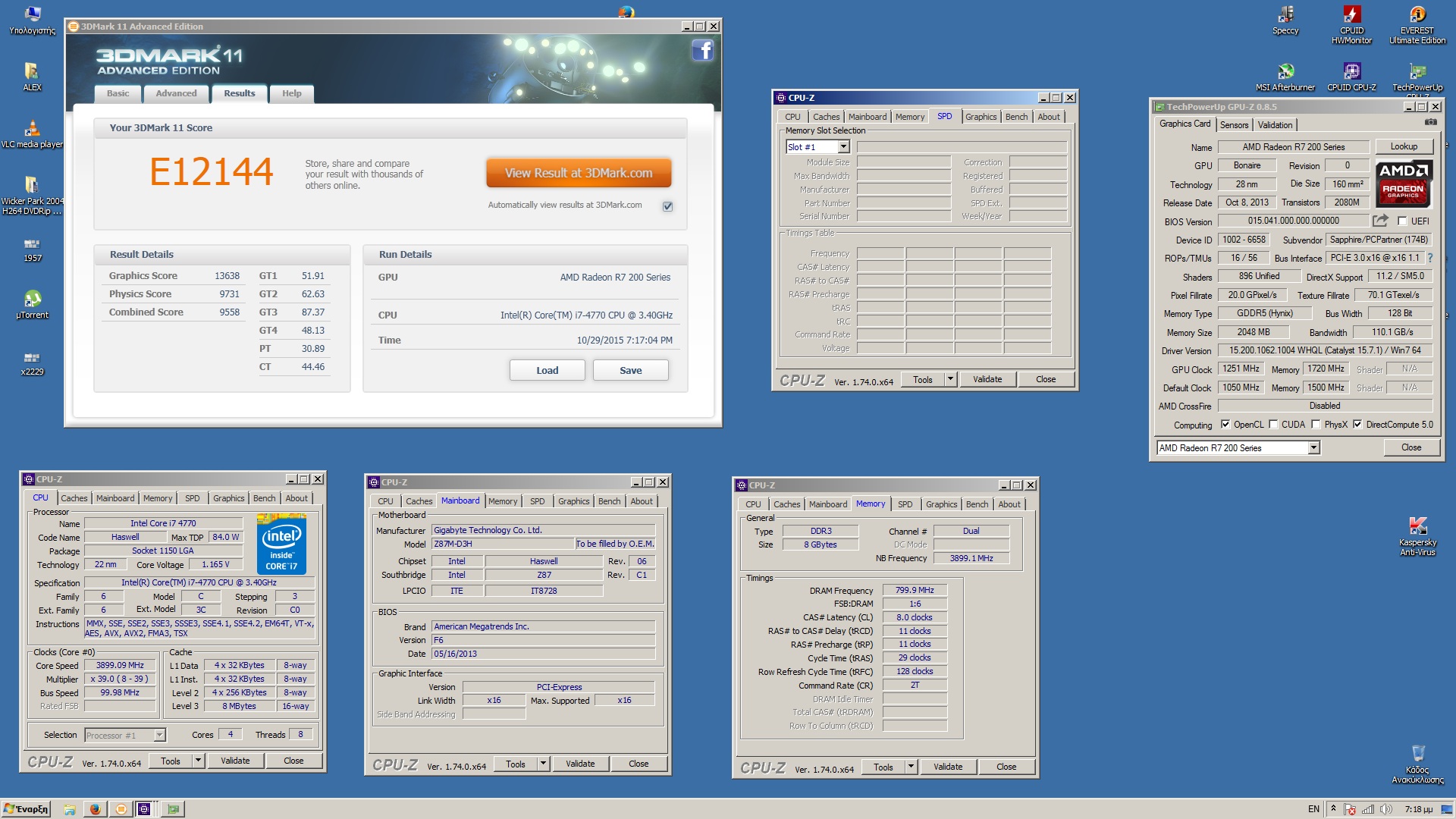Toggle the OpenCL checkbox
This screenshot has height=819, width=1456.
(x=1225, y=425)
